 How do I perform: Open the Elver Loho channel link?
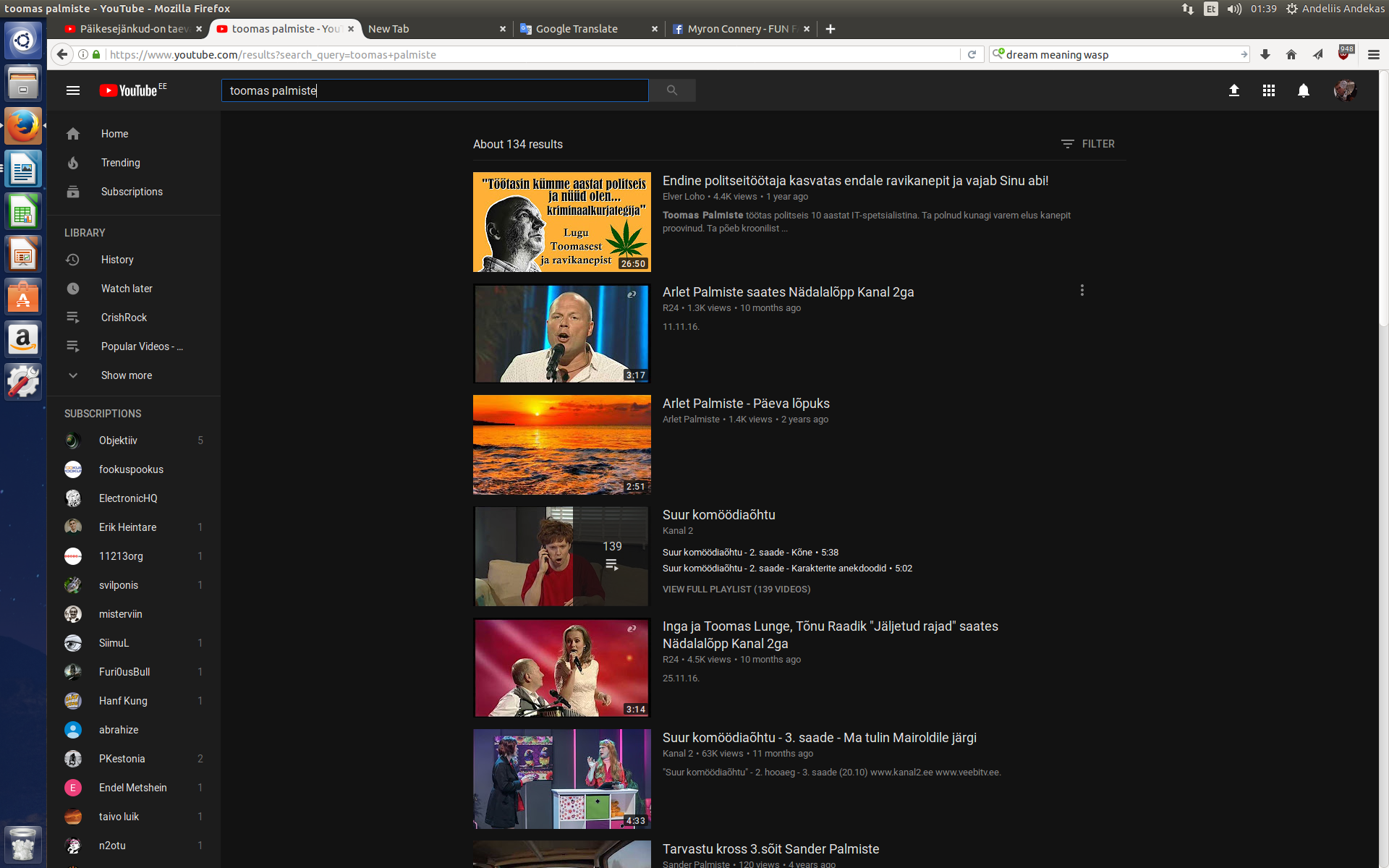pyautogui.click(x=684, y=197)
